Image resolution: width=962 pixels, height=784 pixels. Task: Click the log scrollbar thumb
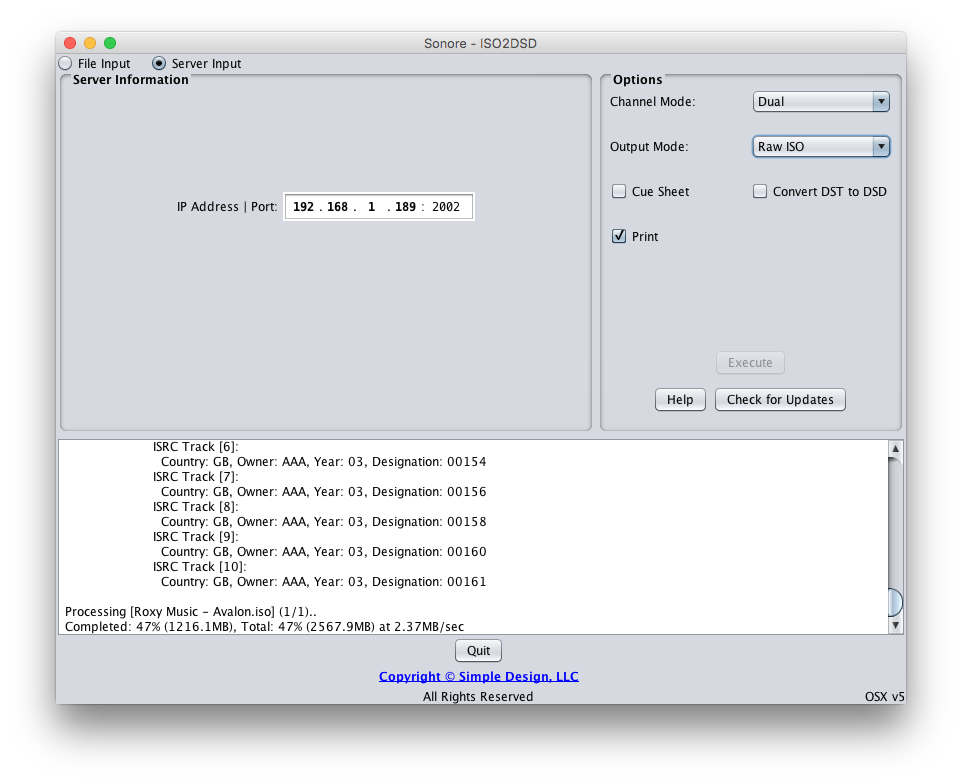coord(895,602)
